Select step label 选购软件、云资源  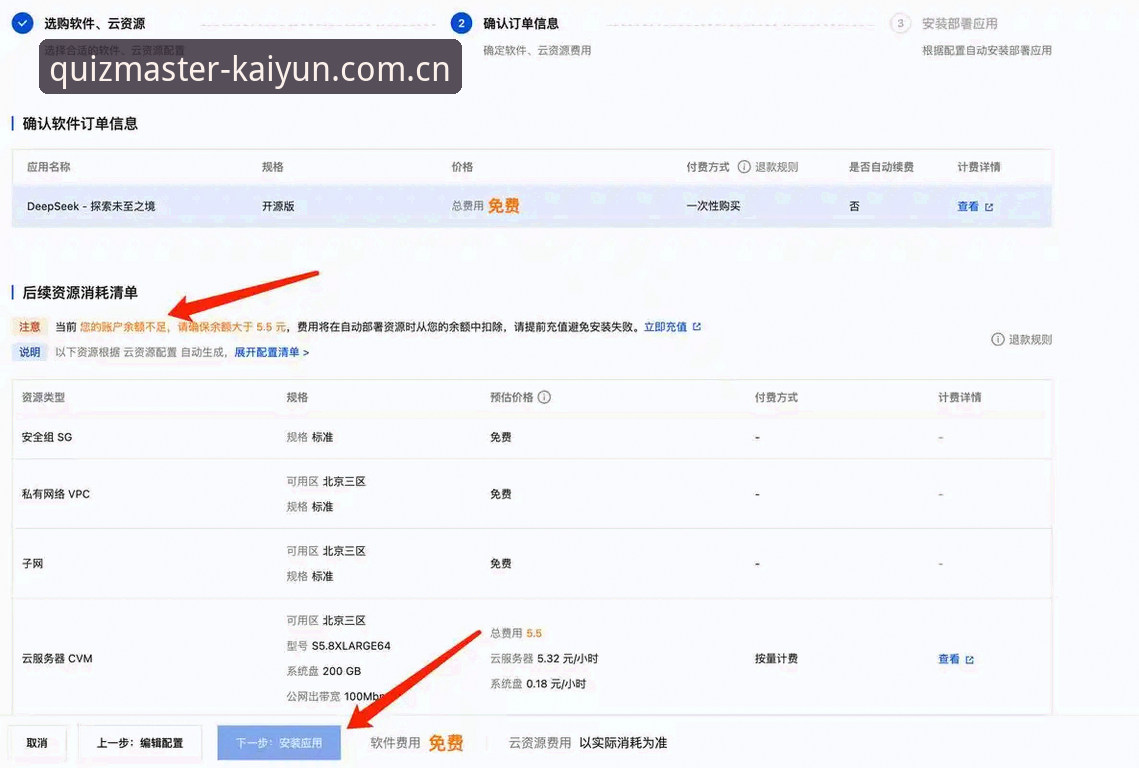pos(94,23)
